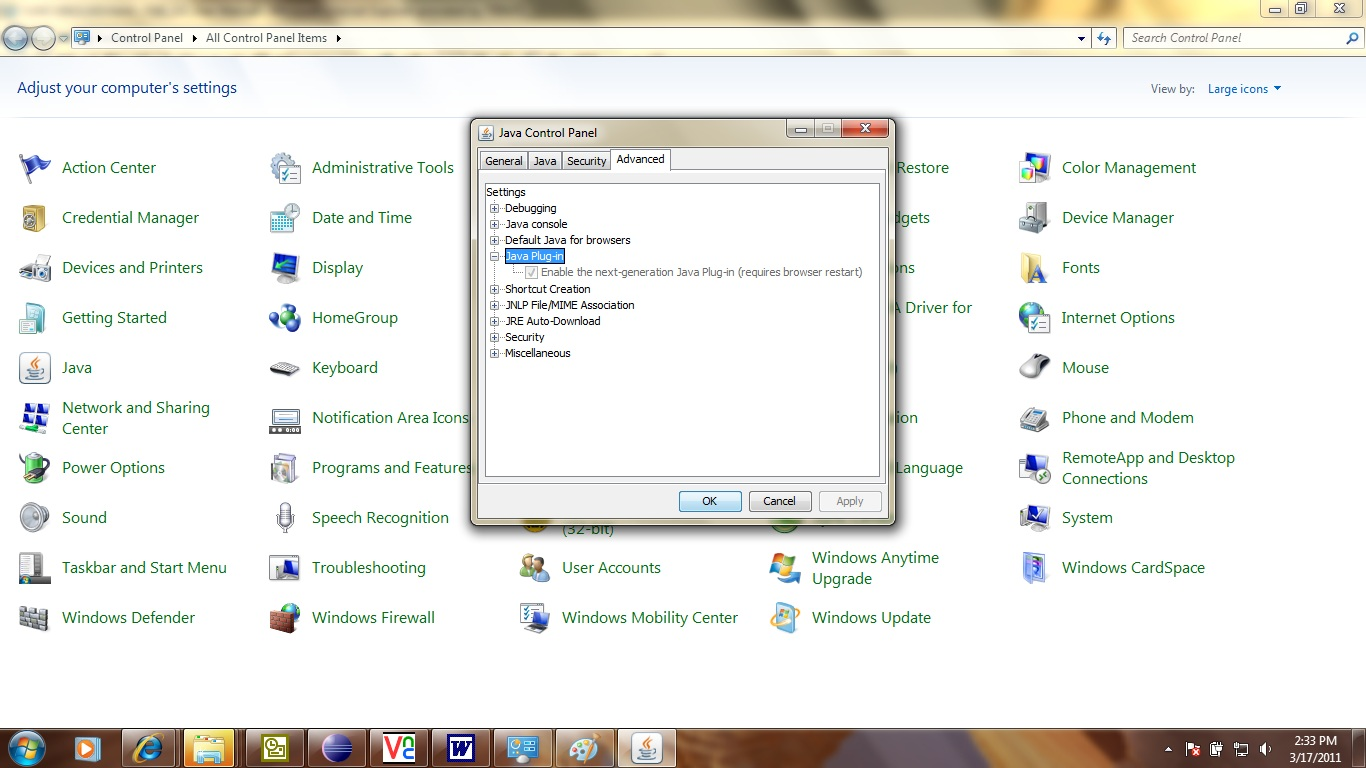The image size is (1366, 768).
Task: Click the HomeGroup spheres icon
Action: tap(285, 318)
